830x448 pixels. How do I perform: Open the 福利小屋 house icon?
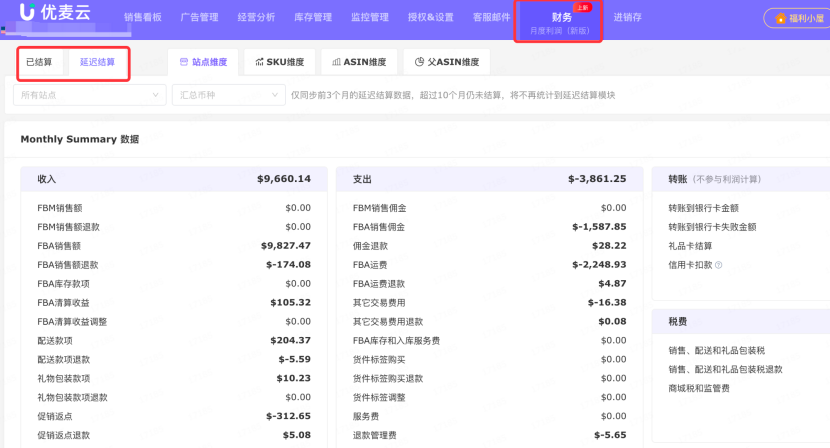pos(780,19)
